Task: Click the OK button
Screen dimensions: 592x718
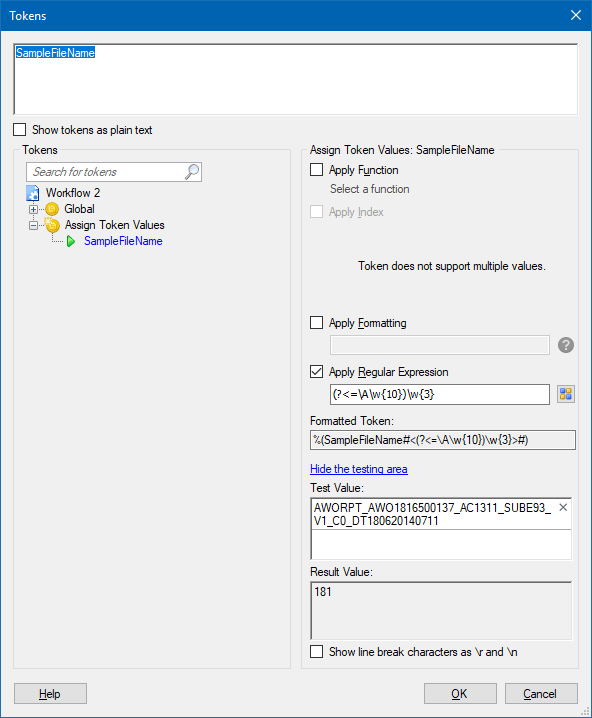Action: pos(460,694)
